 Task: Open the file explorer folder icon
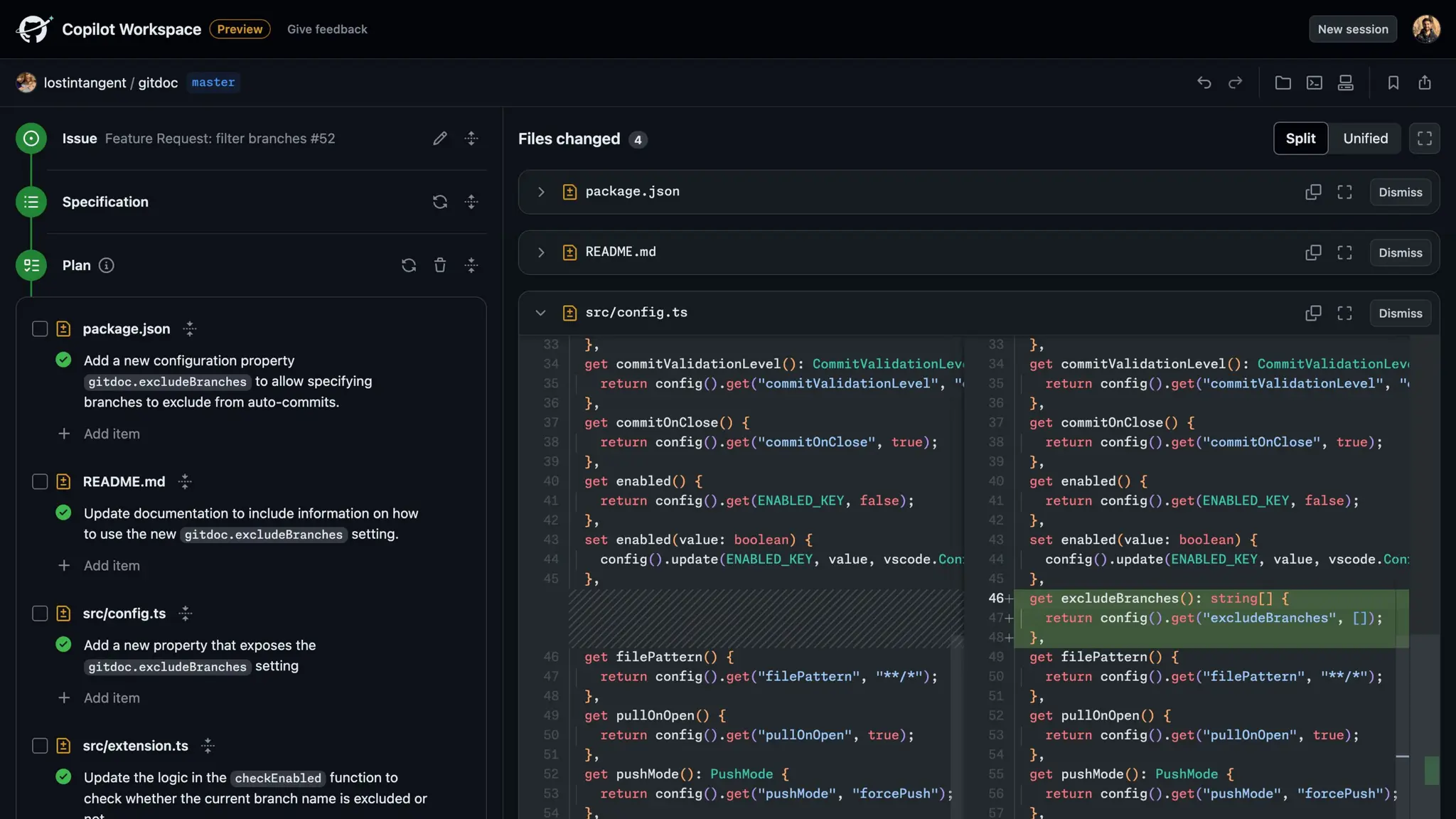click(1283, 82)
